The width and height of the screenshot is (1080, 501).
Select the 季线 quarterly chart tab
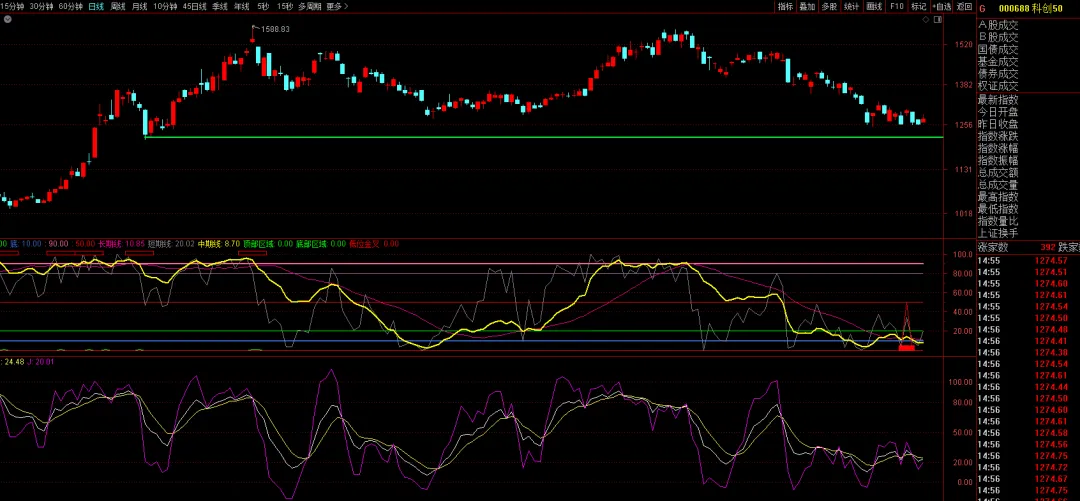pos(220,6)
